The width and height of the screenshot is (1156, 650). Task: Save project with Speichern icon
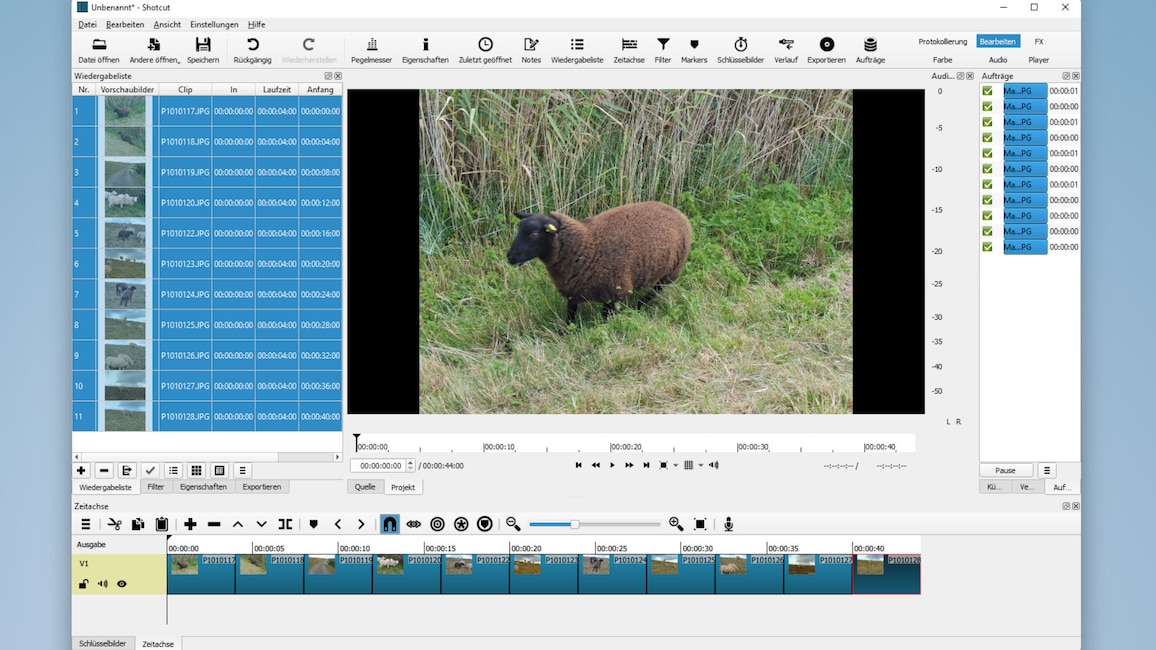(203, 50)
